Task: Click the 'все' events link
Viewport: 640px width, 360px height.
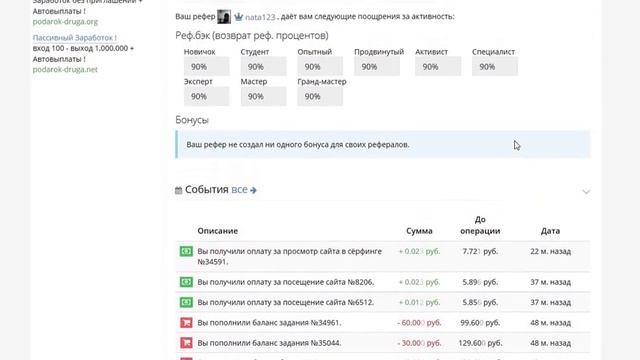Action: click(x=239, y=189)
